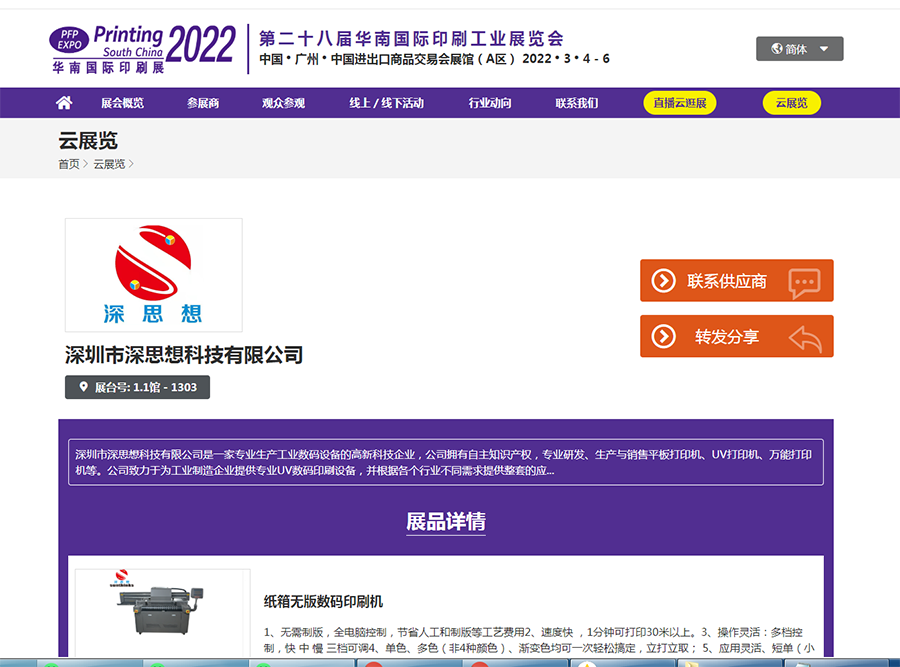
Task: Click the yellow 直播云逛展 button
Action: pos(680,103)
